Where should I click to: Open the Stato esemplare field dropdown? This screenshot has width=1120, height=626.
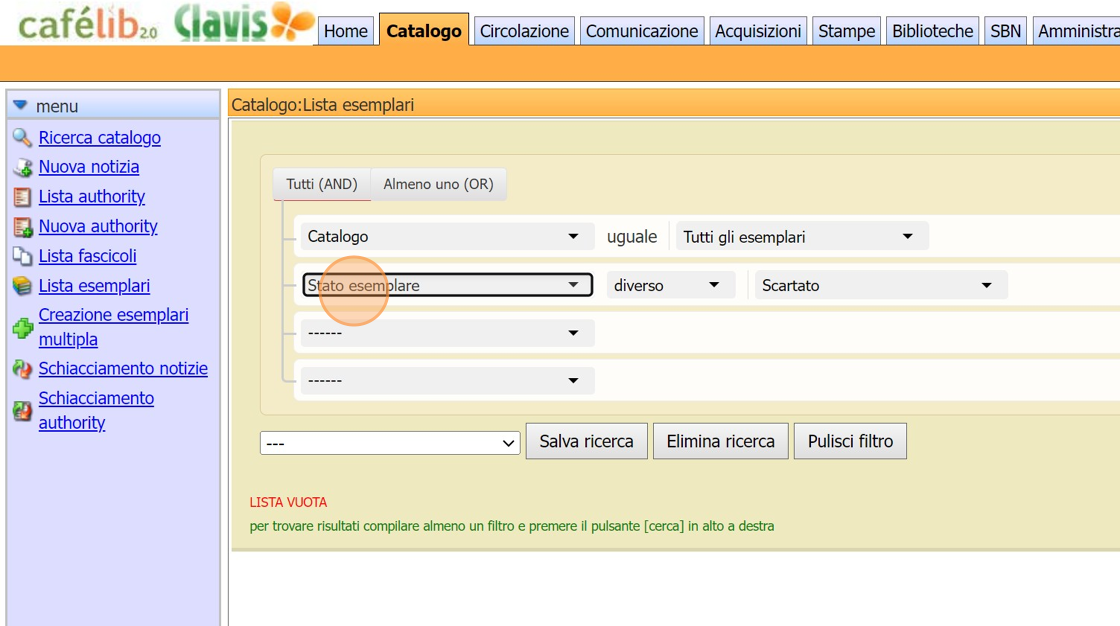447,285
